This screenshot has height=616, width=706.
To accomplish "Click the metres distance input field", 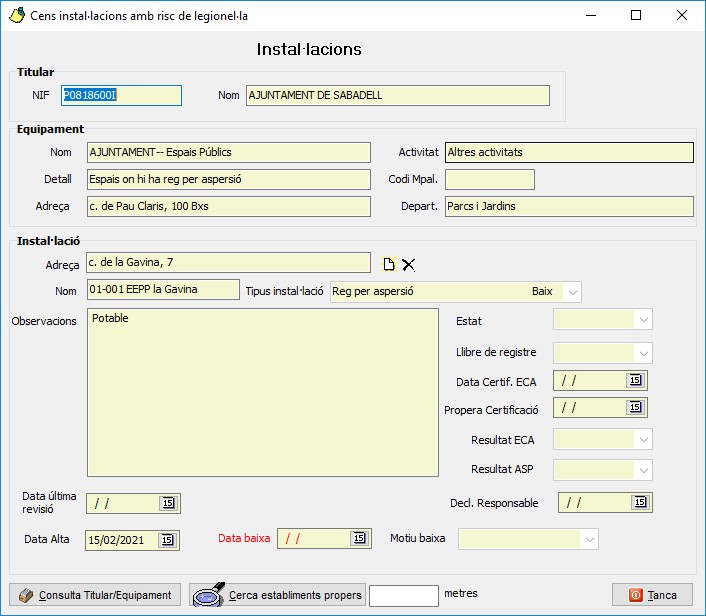I will (403, 595).
